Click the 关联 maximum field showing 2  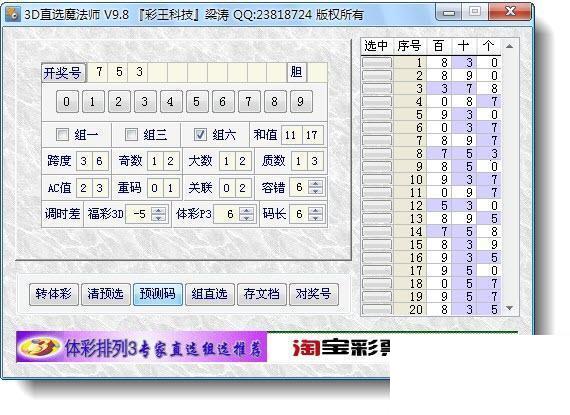click(242, 188)
